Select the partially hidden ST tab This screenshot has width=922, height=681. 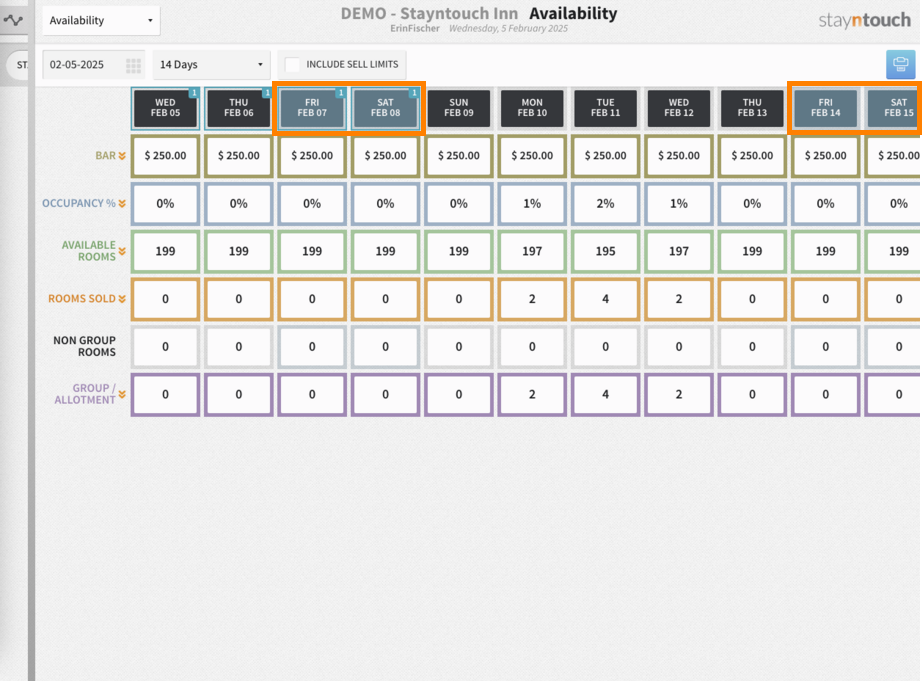point(18,65)
